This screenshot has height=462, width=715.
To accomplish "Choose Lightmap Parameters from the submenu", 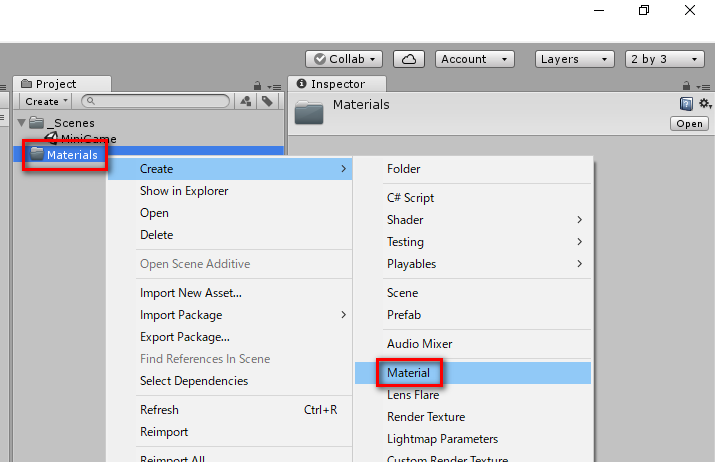I will click(473, 439).
